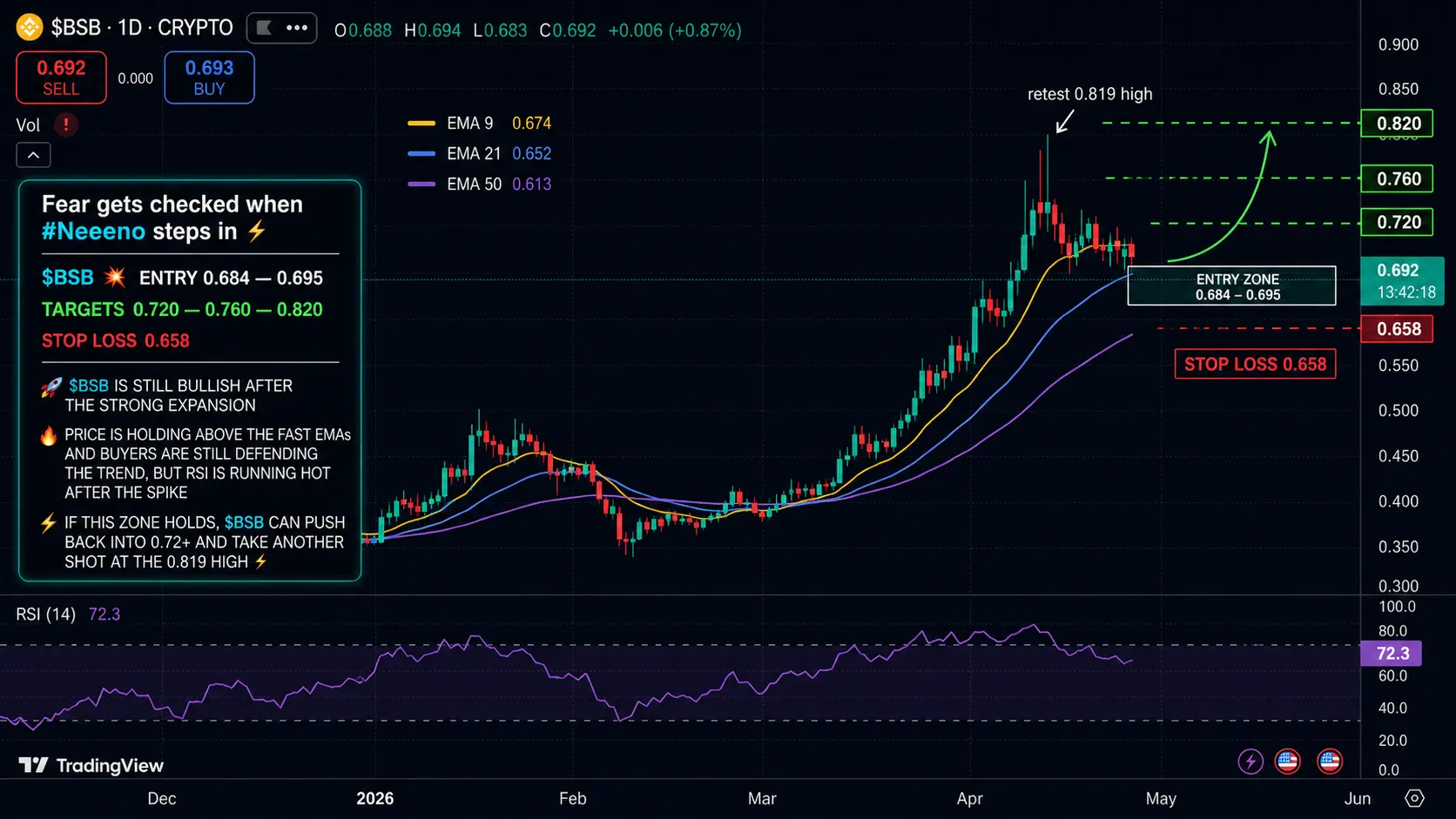
Task: Click the 0.000 spread value between Sell and Buy
Action: coord(135,78)
